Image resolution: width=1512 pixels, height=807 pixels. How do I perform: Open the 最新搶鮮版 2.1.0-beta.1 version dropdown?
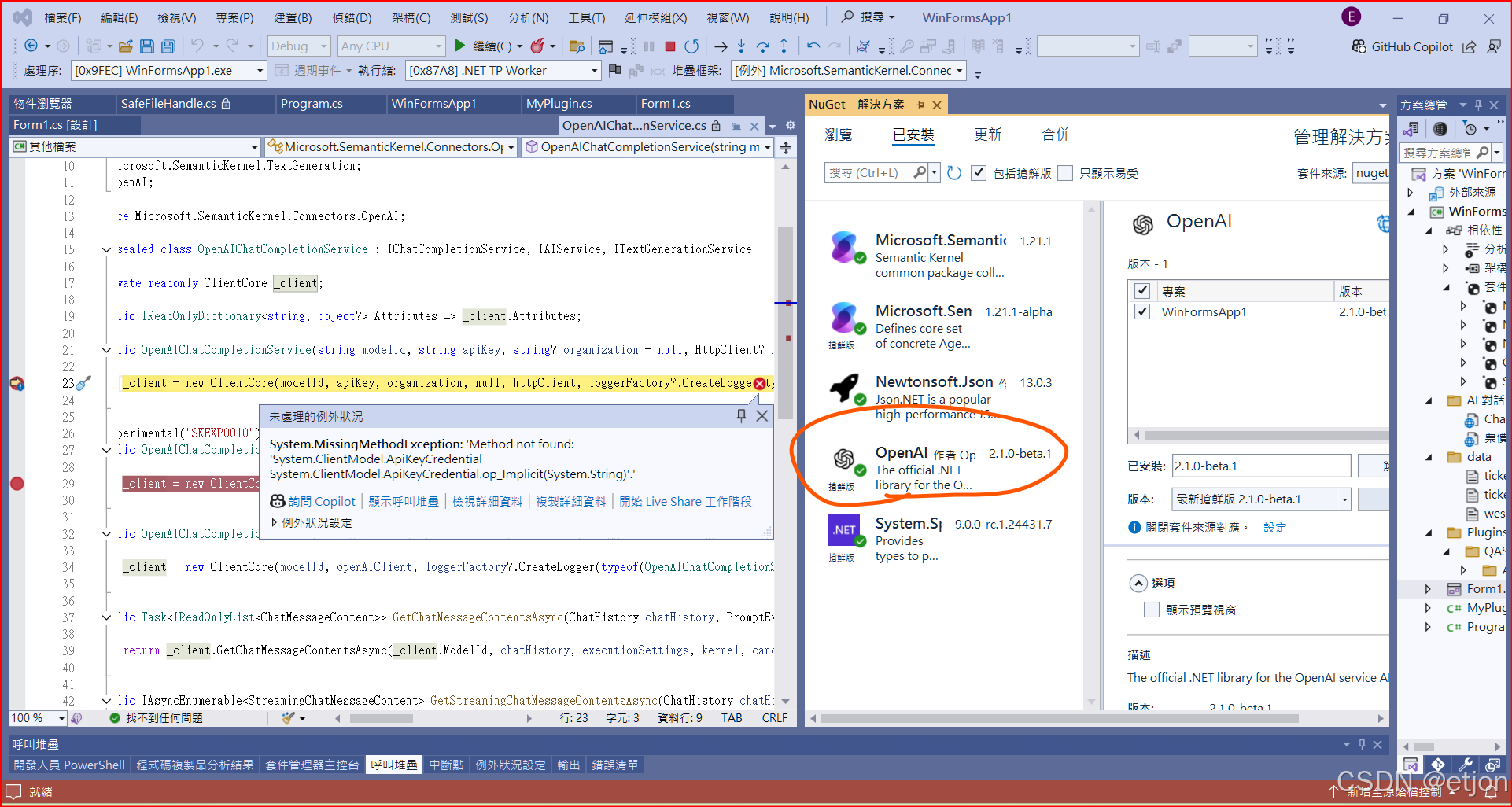click(x=1261, y=499)
